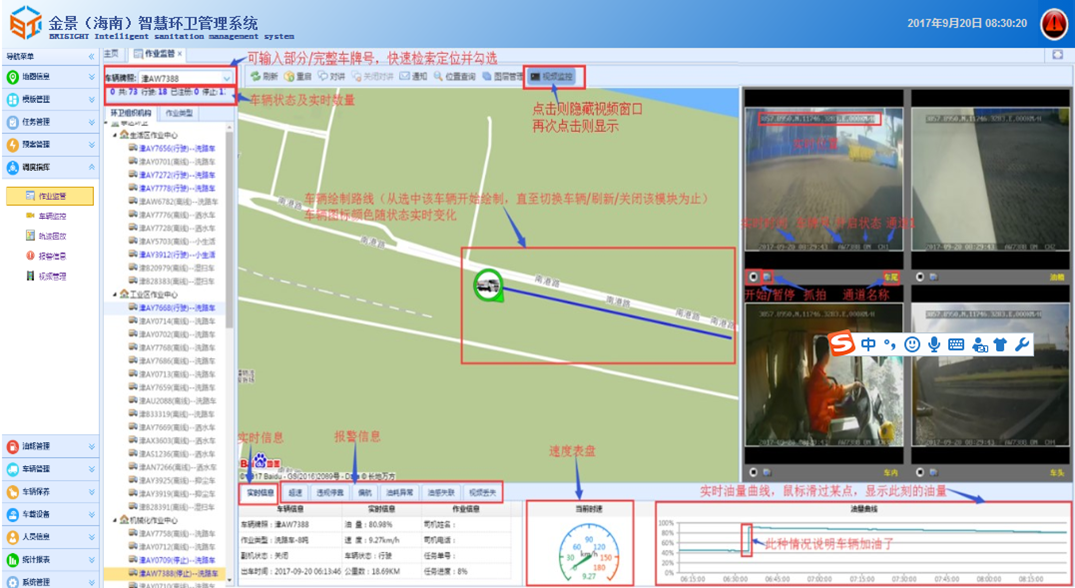Expand the 油耗管理 section chevron

(x=91, y=446)
